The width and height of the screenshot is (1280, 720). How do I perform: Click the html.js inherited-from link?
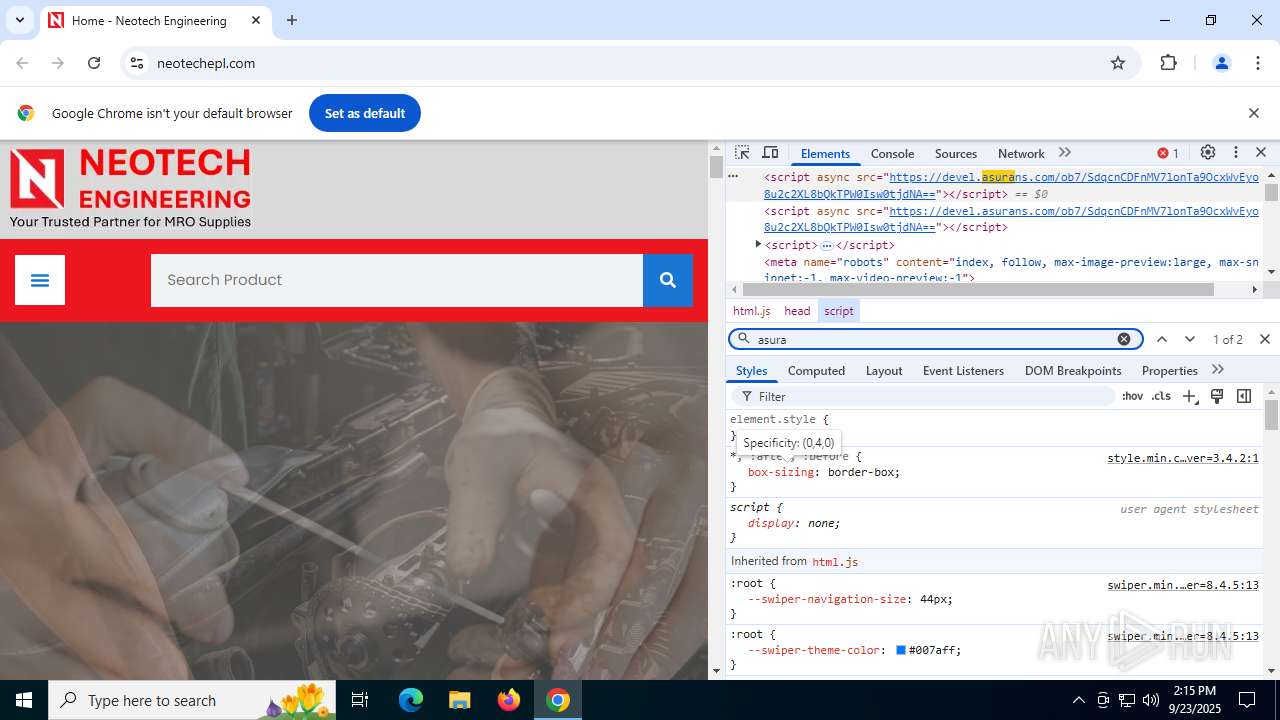click(x=835, y=562)
